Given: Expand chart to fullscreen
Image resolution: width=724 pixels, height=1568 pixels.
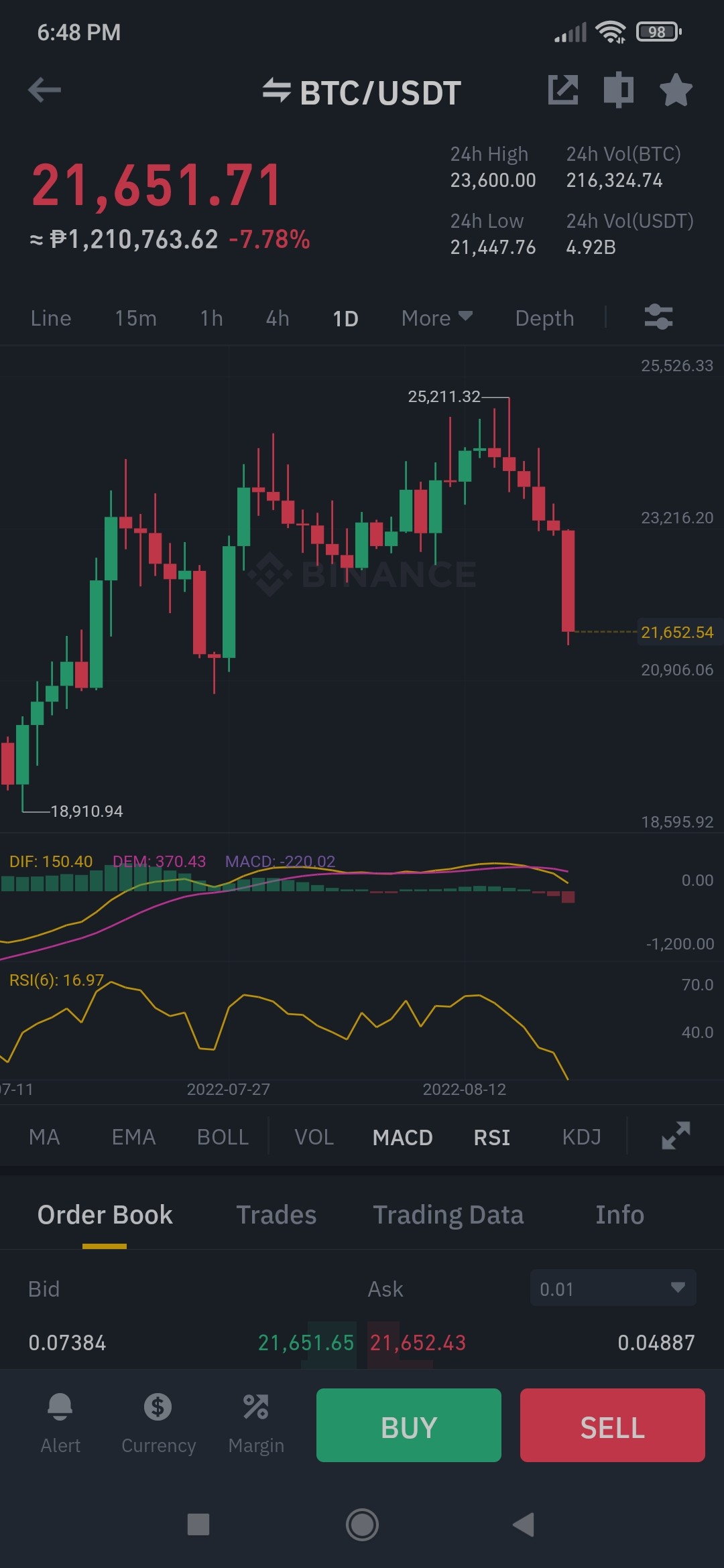Looking at the screenshot, I should pos(676,1136).
